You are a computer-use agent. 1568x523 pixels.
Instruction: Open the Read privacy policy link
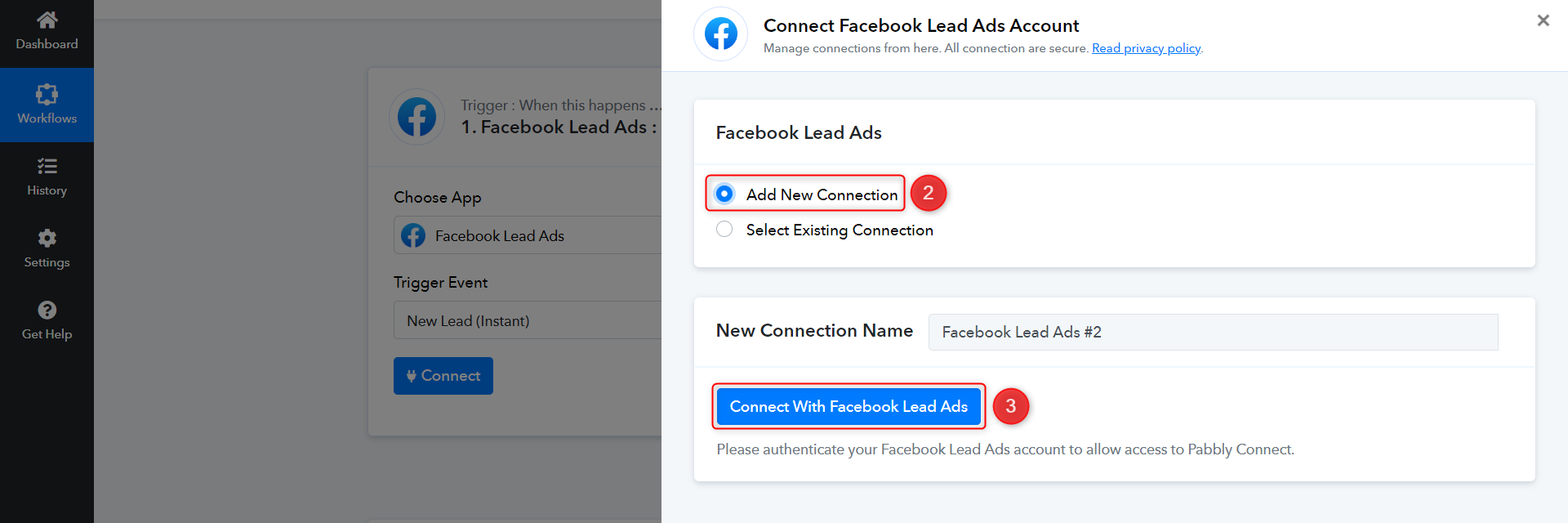(x=1146, y=48)
